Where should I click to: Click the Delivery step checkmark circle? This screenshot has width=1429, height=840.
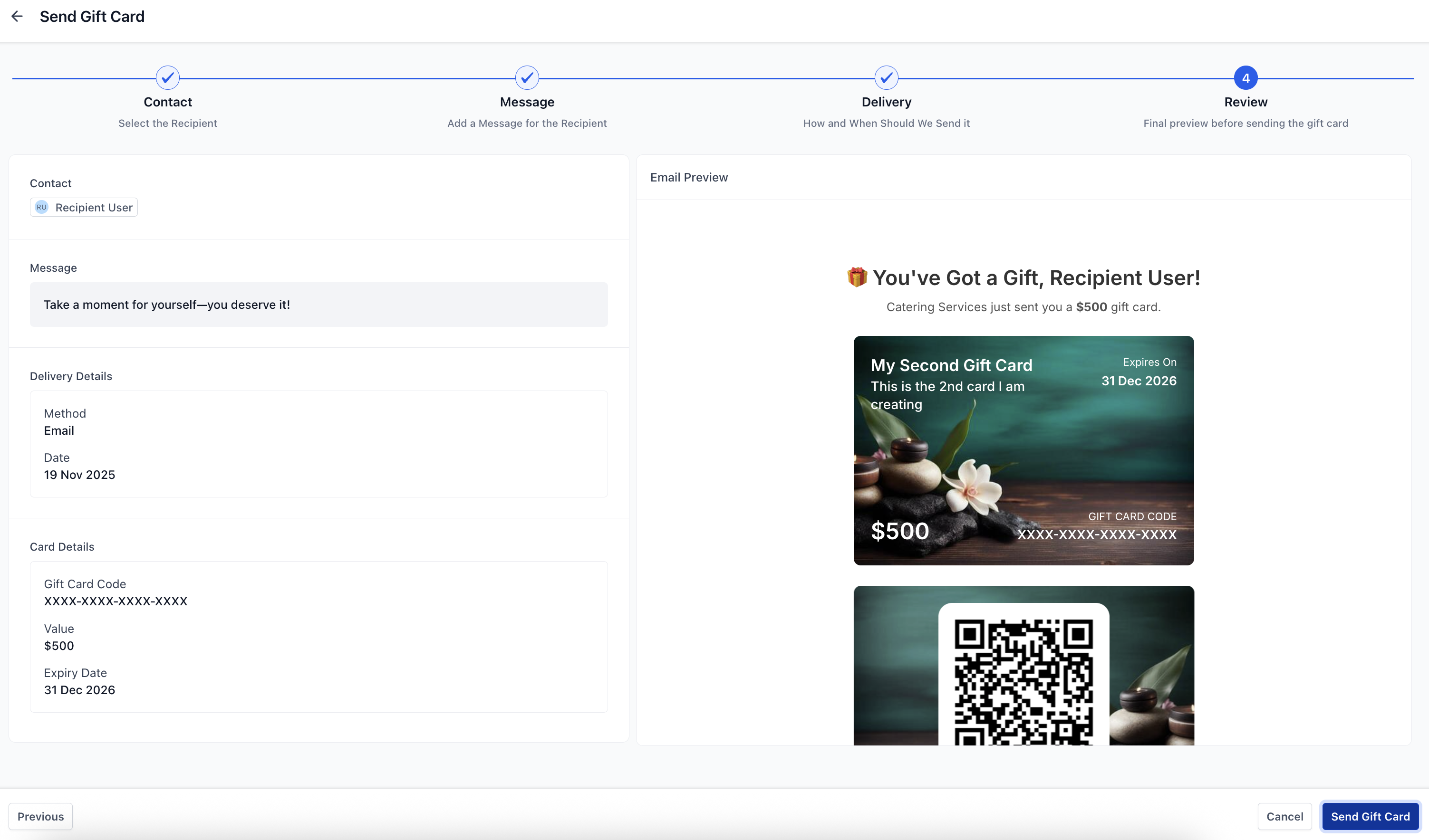pos(886,78)
